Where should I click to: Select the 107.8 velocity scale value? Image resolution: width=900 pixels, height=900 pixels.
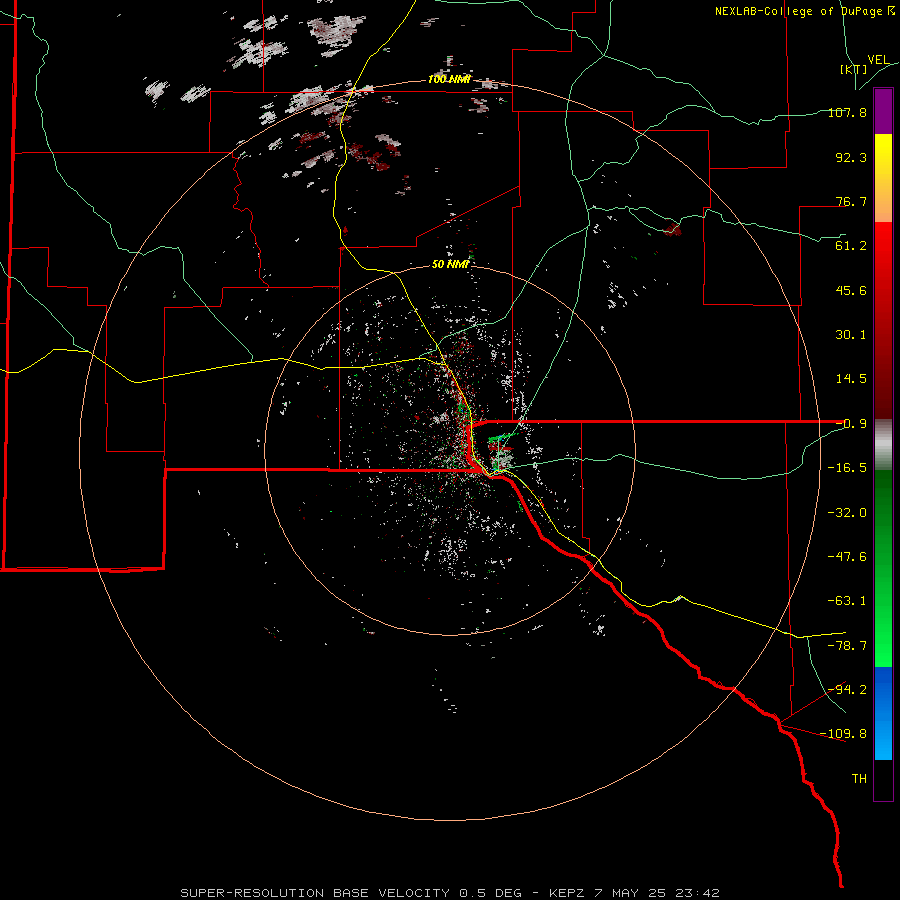coord(847,112)
